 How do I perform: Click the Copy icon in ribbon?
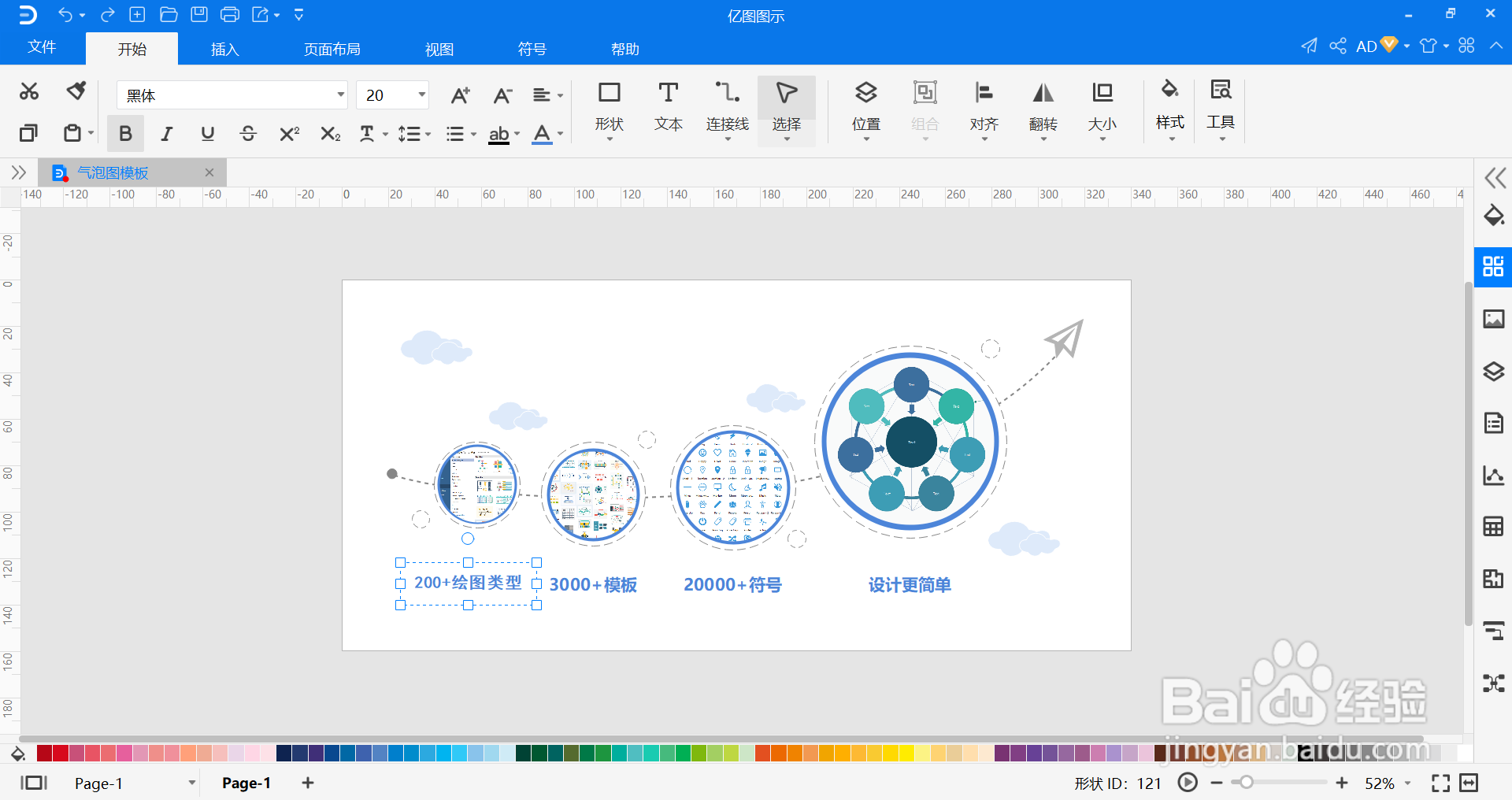[29, 133]
